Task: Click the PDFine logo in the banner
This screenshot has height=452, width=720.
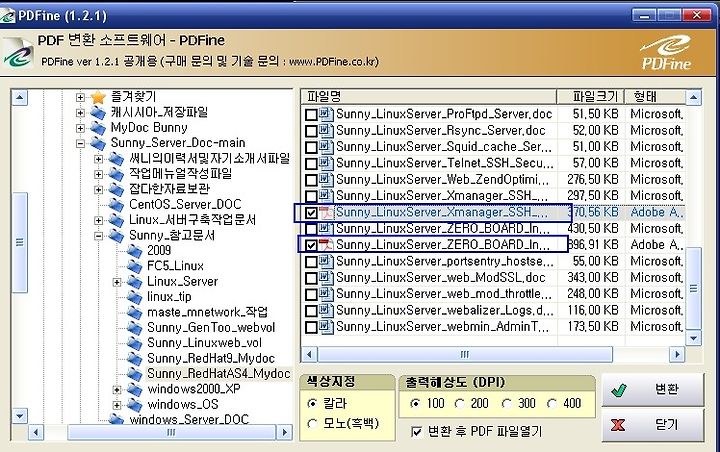Action: (667, 52)
